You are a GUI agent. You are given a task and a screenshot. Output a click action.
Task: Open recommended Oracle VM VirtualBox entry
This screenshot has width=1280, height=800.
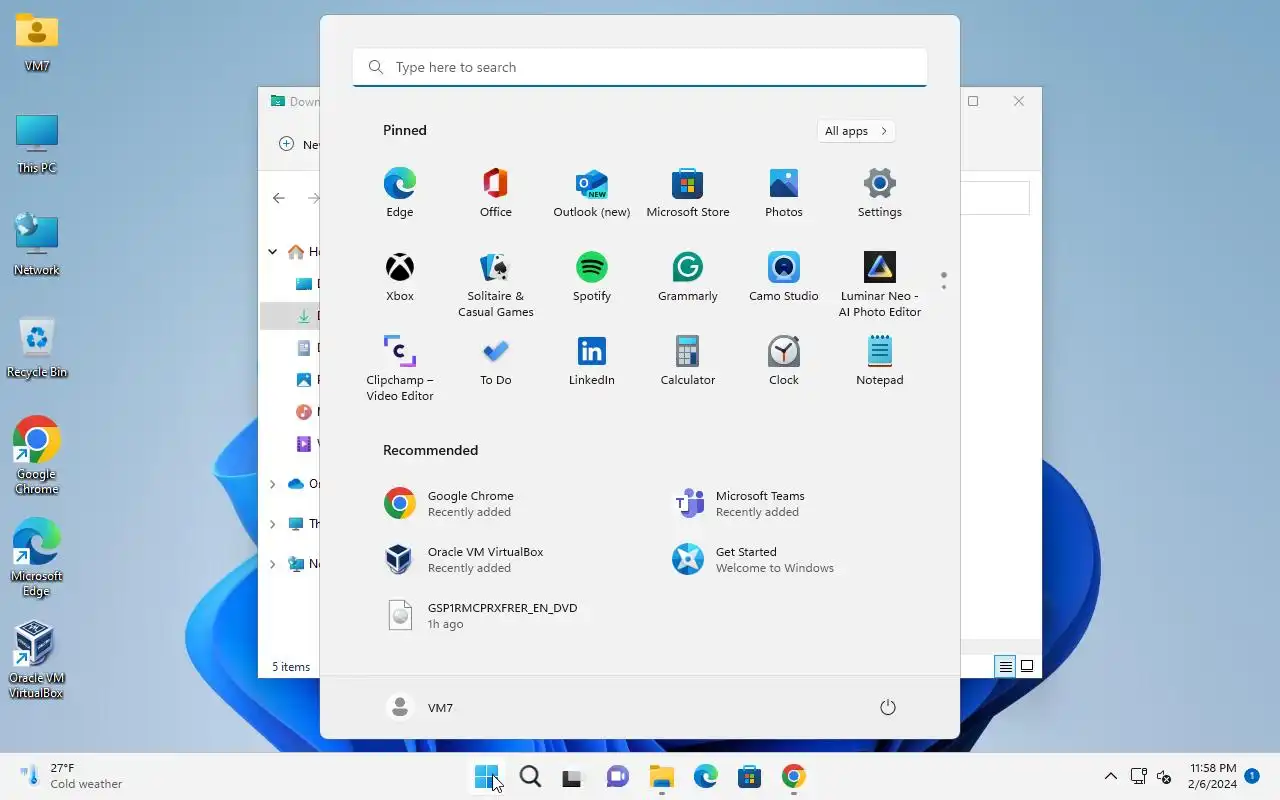495,559
